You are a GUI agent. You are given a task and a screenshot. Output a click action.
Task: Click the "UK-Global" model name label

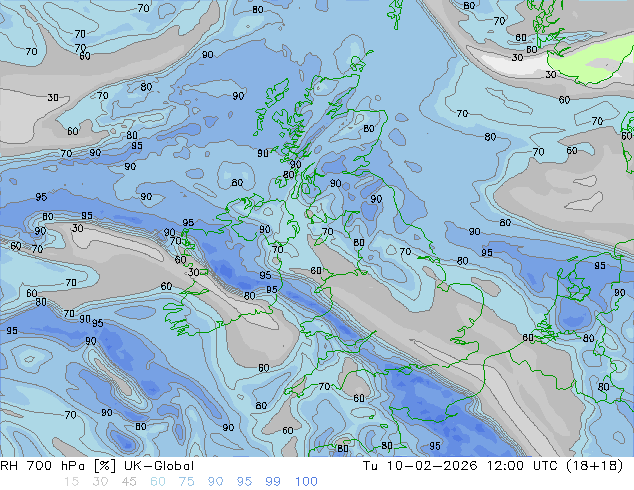[x=159, y=466]
